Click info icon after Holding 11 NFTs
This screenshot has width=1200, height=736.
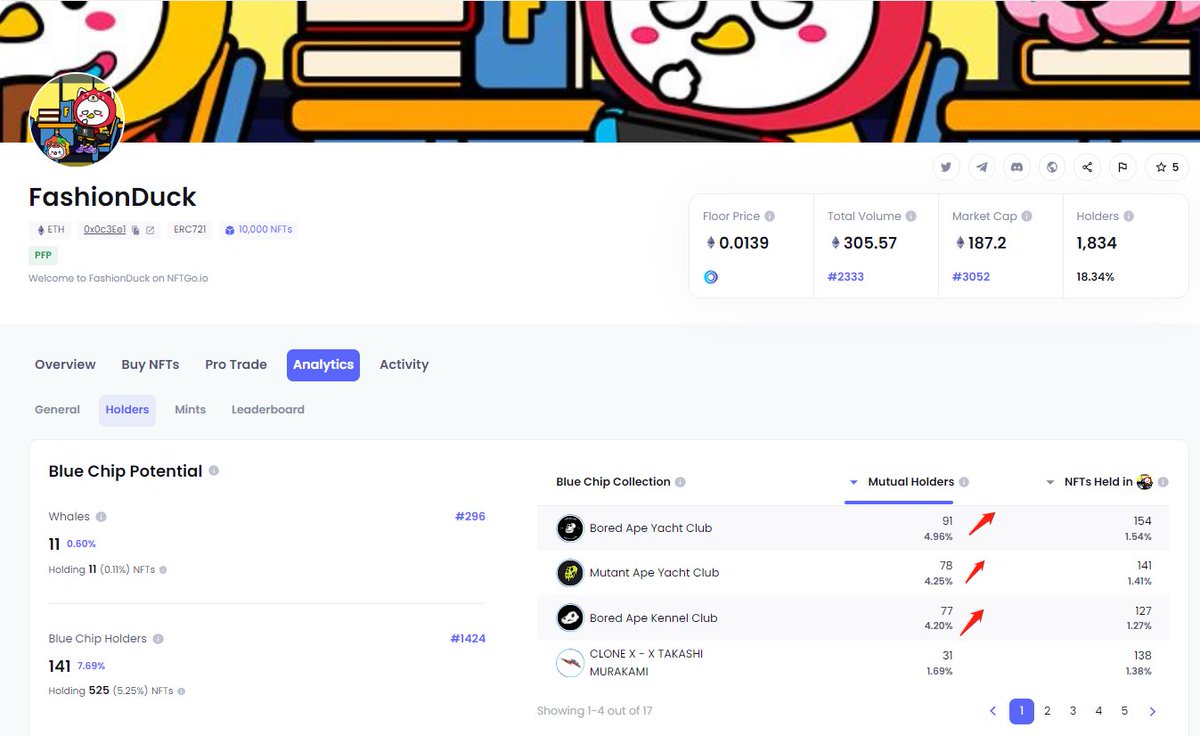163,570
